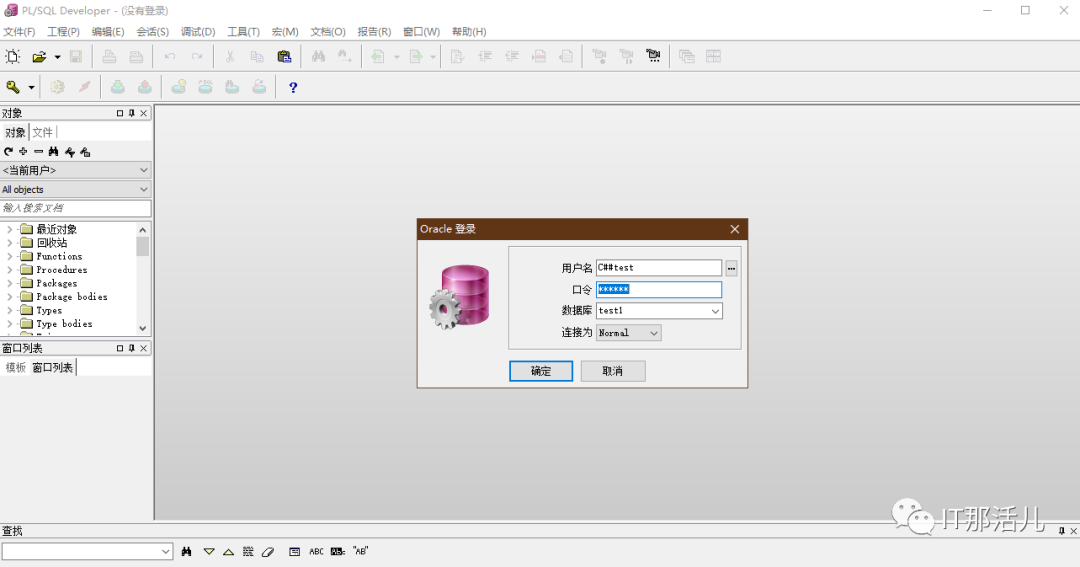1080x567 pixels.
Task: Switch to the 模板 tab
Action: tap(16, 367)
